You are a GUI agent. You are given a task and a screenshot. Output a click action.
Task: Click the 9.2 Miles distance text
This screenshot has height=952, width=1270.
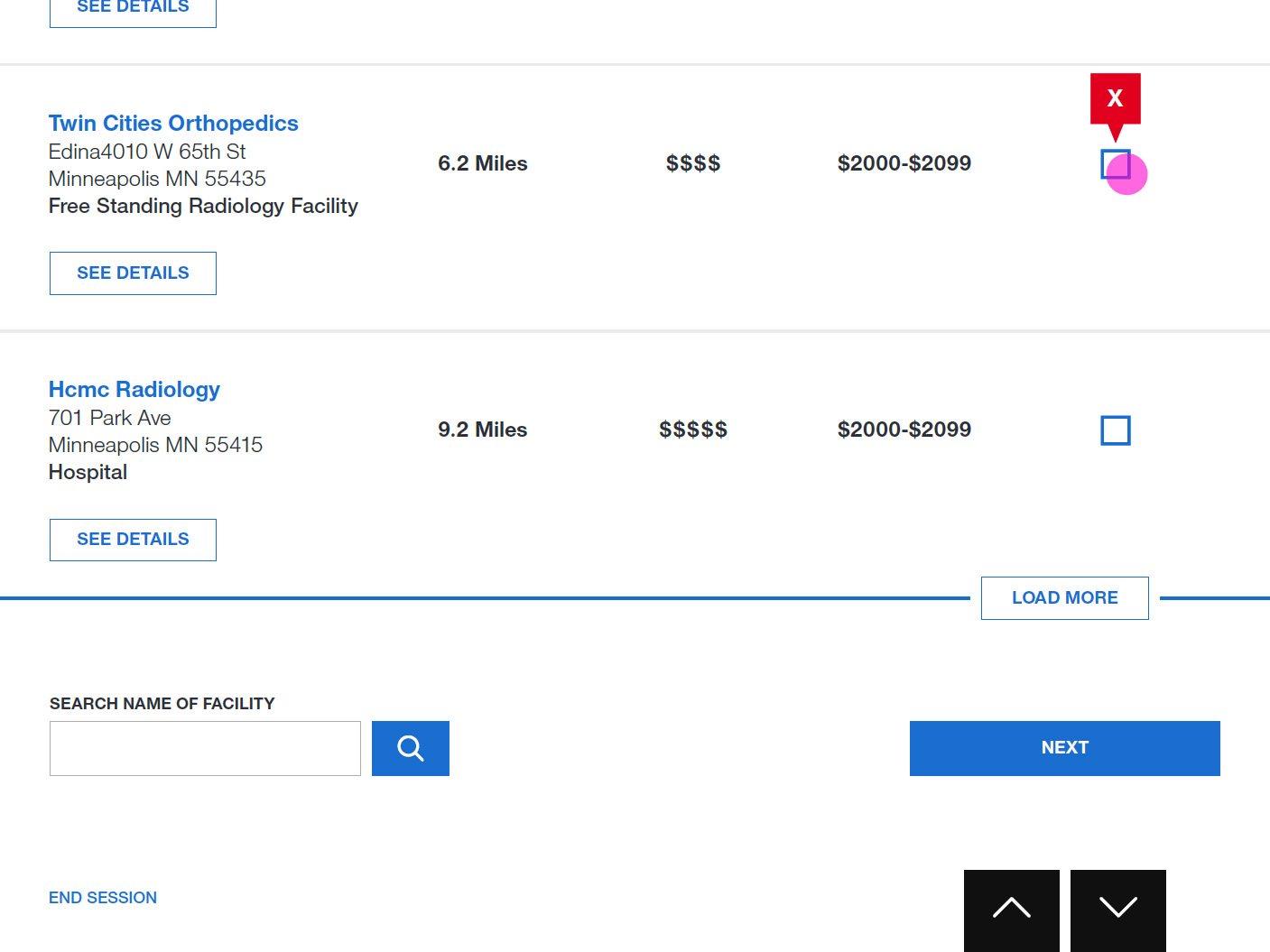pos(483,430)
